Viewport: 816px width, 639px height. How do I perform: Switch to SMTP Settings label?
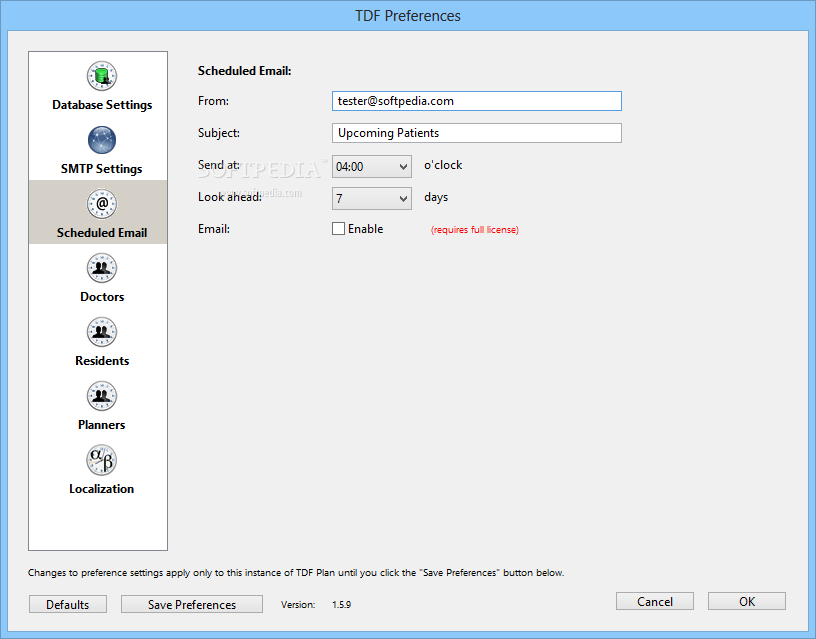101,169
